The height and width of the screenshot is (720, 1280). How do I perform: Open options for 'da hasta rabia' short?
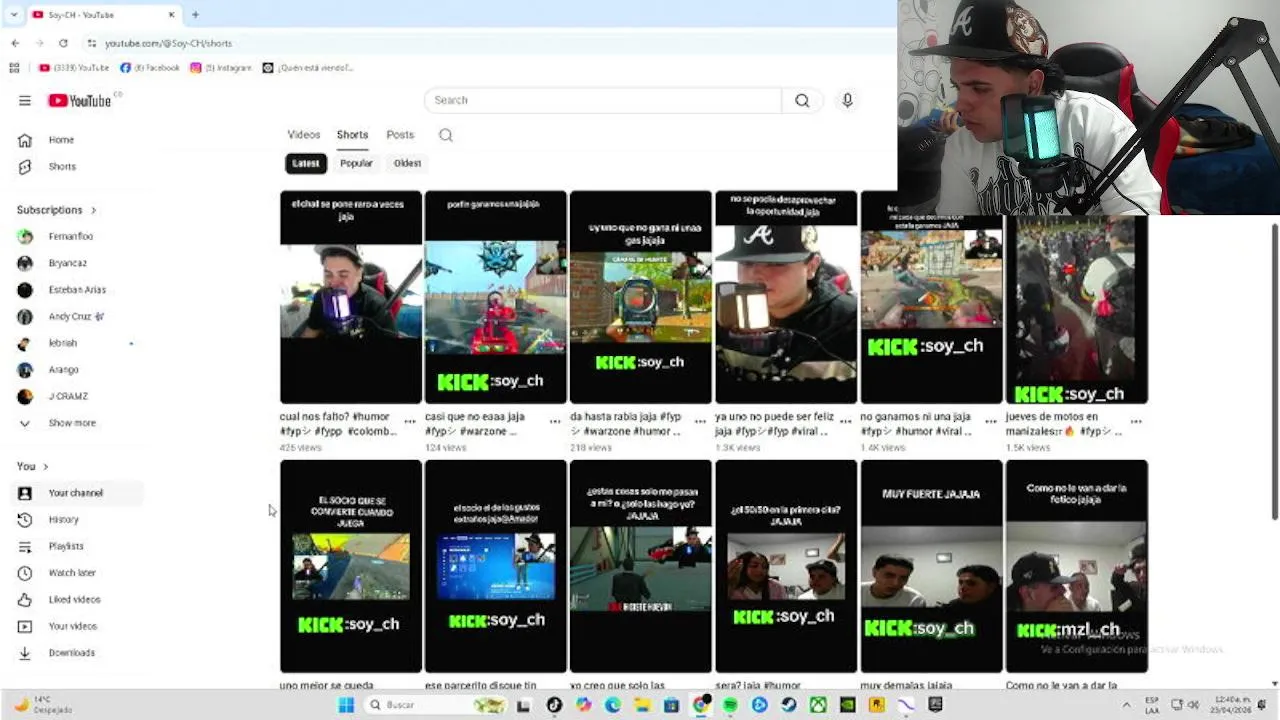point(700,422)
